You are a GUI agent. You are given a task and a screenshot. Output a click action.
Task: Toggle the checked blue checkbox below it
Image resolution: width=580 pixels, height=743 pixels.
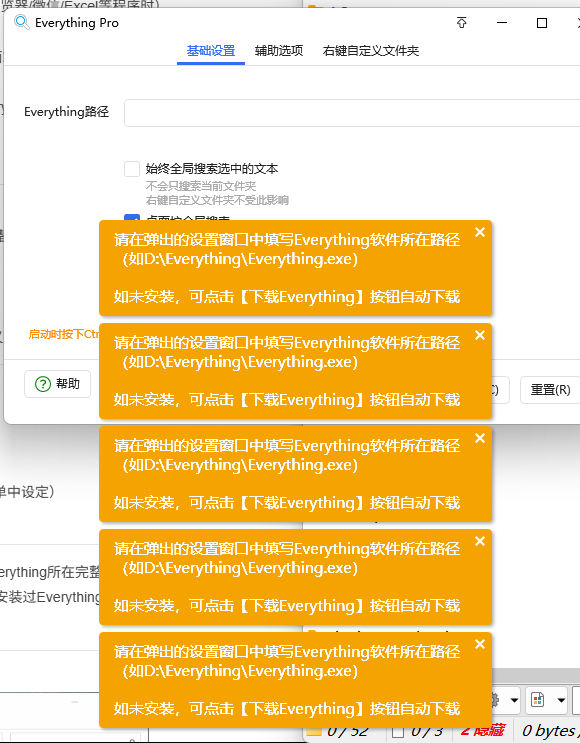(x=132, y=218)
